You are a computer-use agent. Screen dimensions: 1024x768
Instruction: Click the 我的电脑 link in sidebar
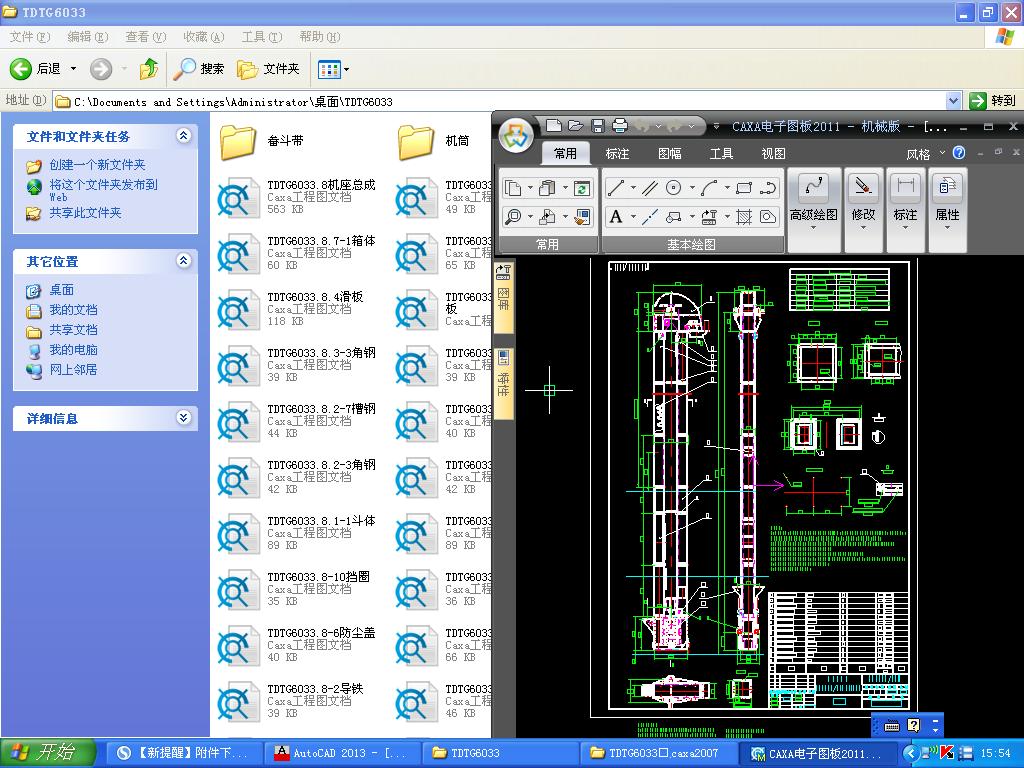[73, 350]
